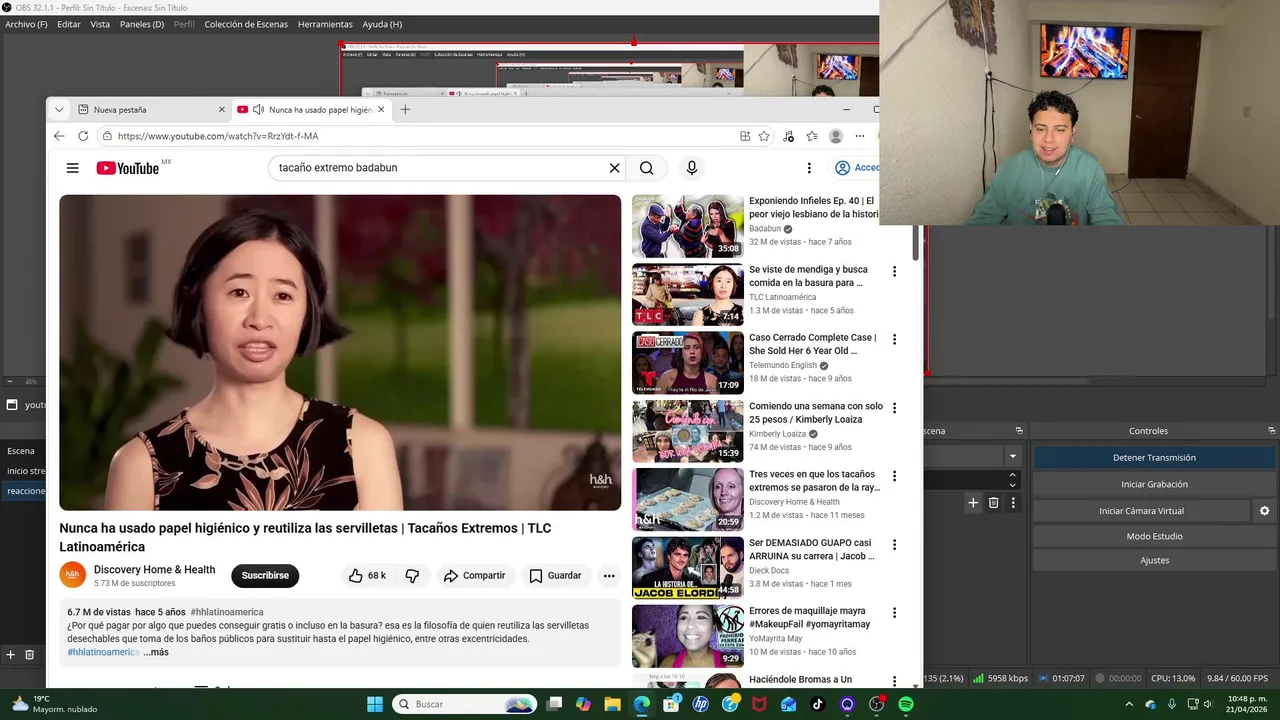
Task: Open the OBS Vista menu
Action: click(x=100, y=24)
